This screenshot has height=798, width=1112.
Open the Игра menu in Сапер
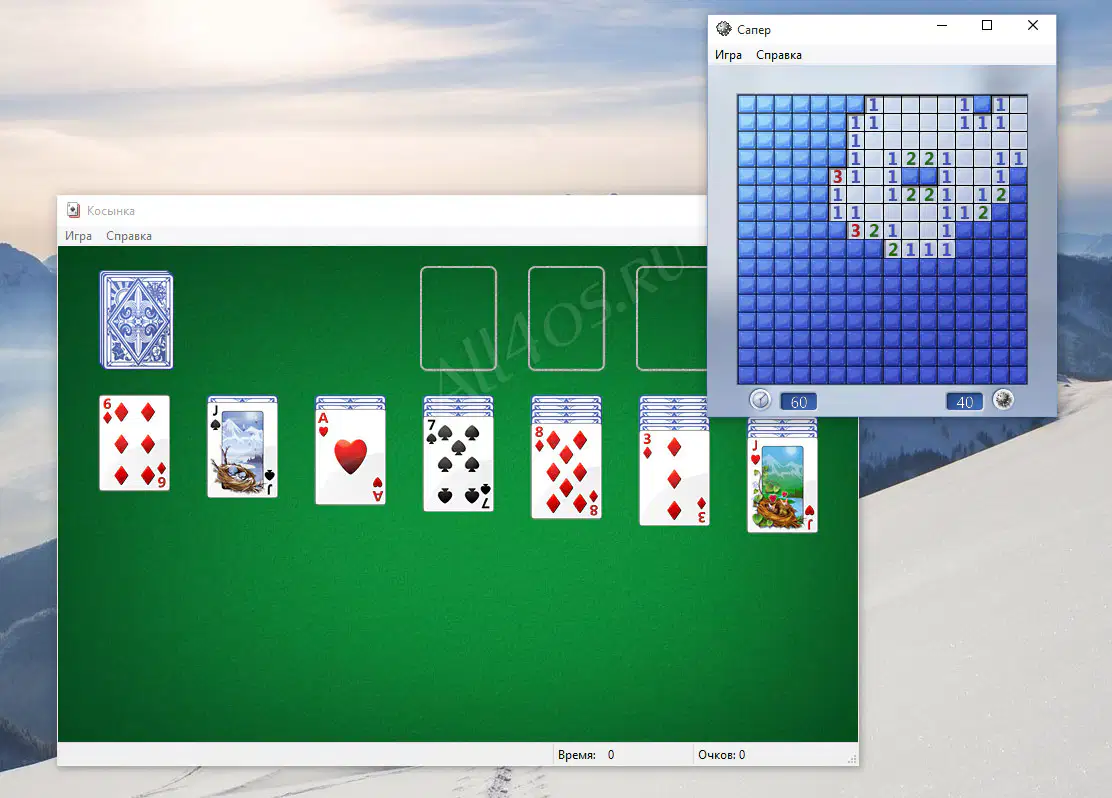tap(728, 55)
